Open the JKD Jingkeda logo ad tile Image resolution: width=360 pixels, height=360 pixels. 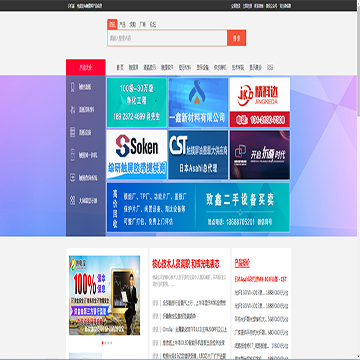tap(260, 102)
